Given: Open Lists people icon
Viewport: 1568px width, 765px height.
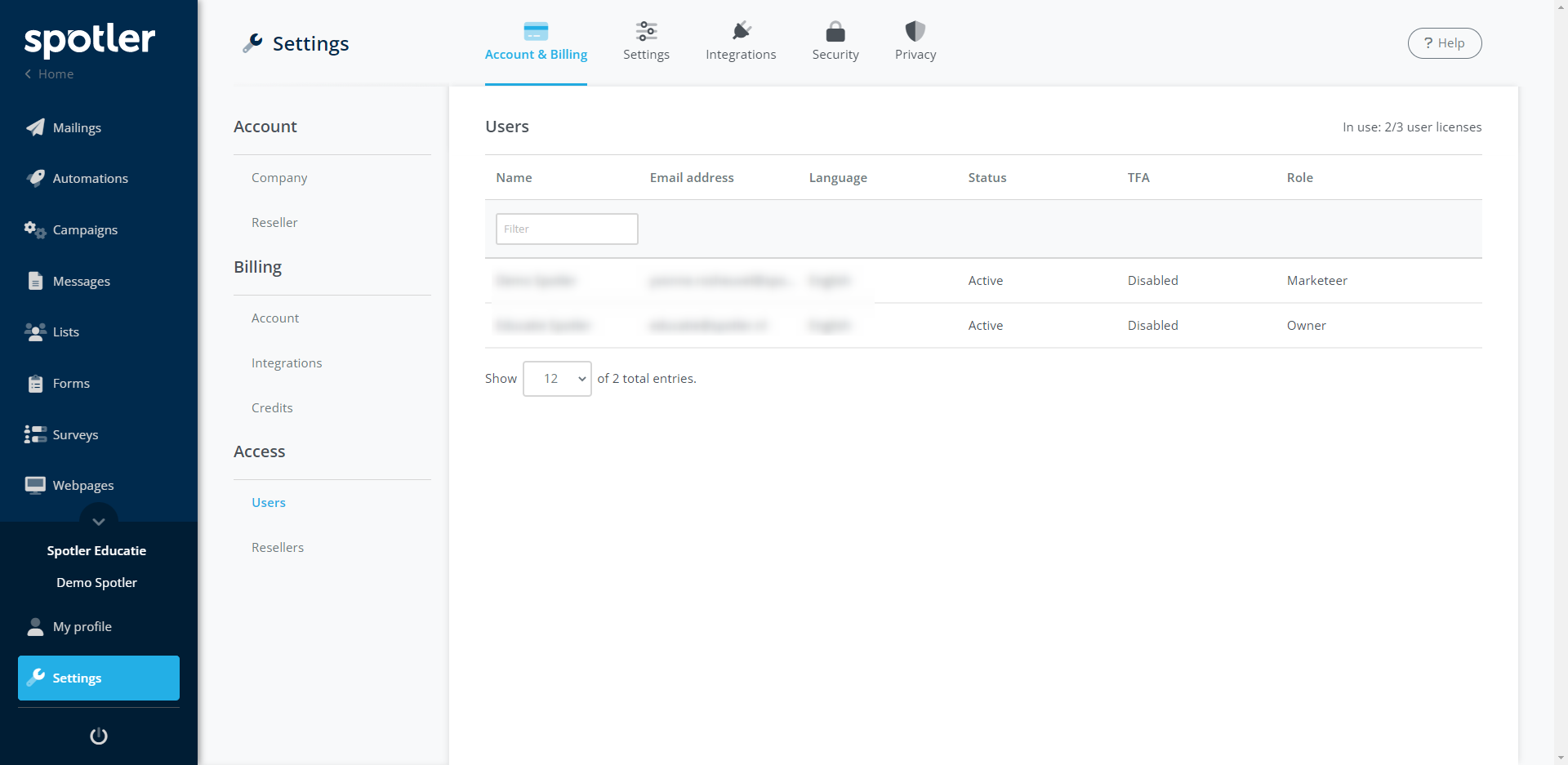Looking at the screenshot, I should 35,331.
